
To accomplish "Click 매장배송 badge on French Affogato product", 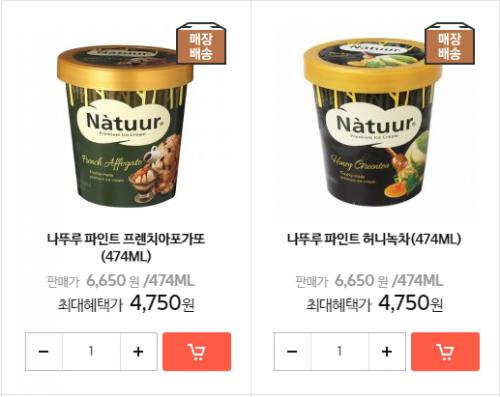I will (x=201, y=44).
